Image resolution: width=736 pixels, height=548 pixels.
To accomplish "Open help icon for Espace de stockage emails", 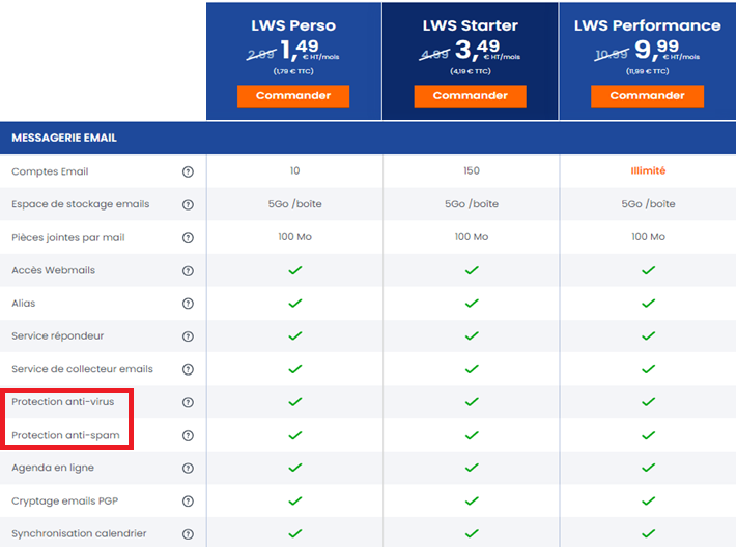I will click(x=188, y=205).
